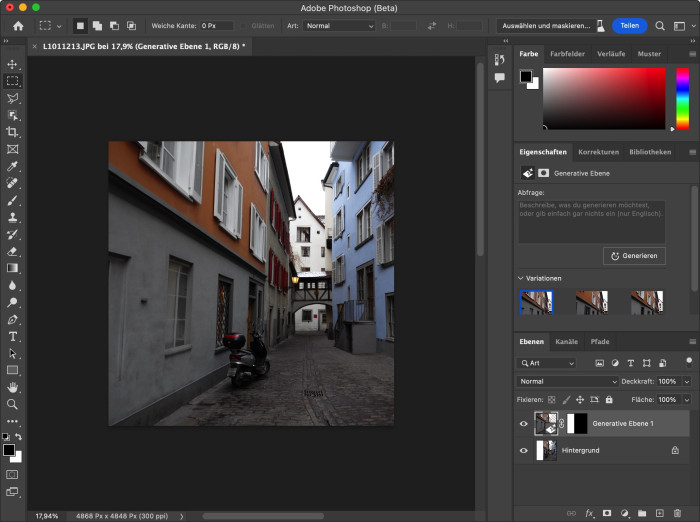Click the foreground color swatch in Farbe panel
This screenshot has width=700, height=522.
[x=525, y=76]
